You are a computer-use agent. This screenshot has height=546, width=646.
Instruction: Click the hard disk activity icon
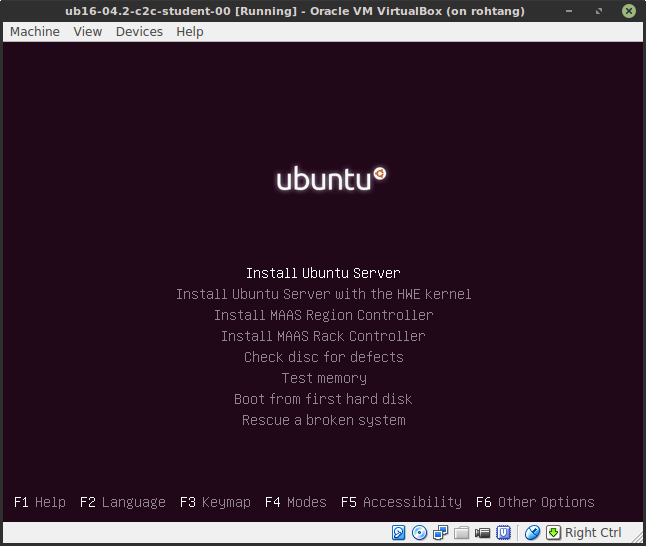pyautogui.click(x=398, y=532)
